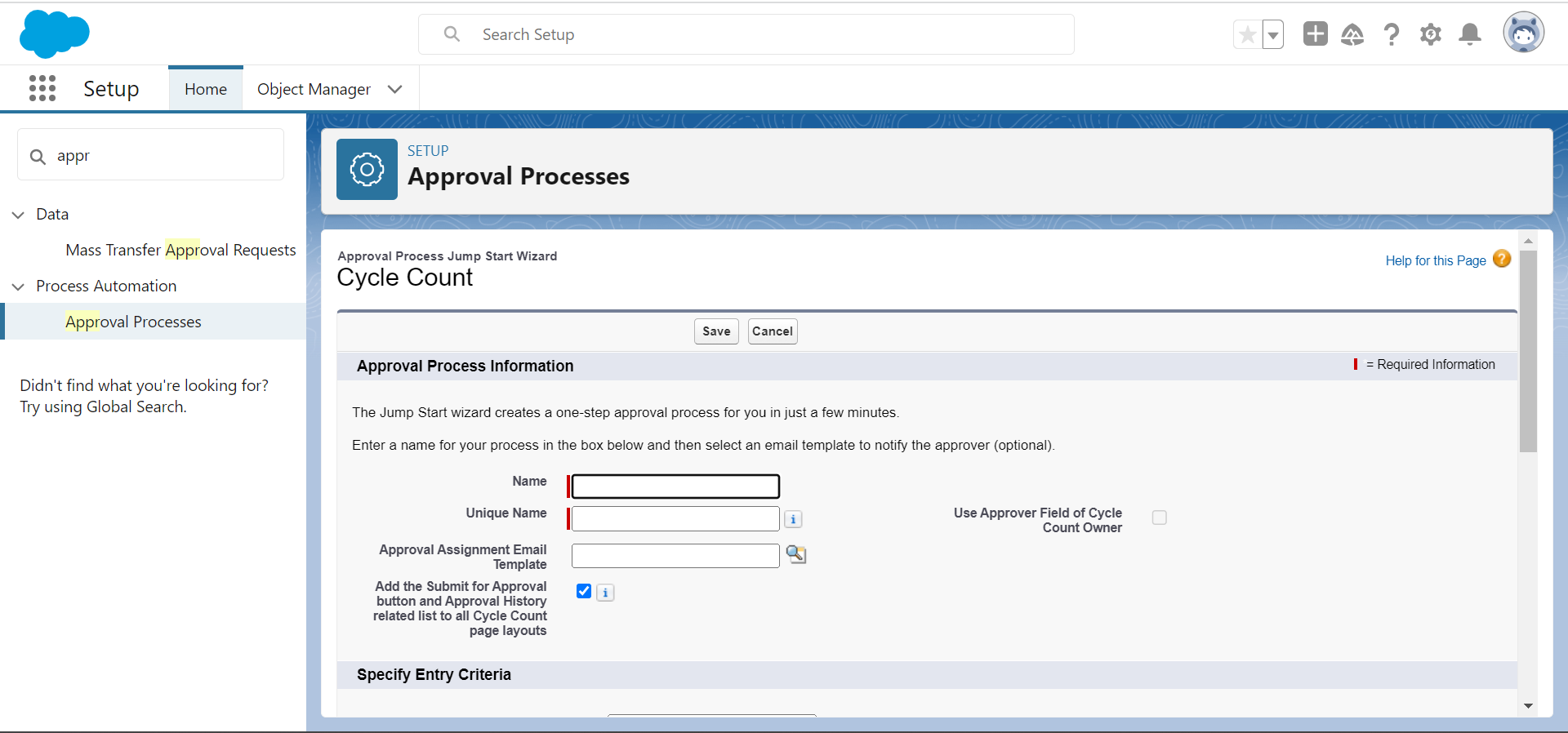Click into the Unique Name field

click(675, 518)
